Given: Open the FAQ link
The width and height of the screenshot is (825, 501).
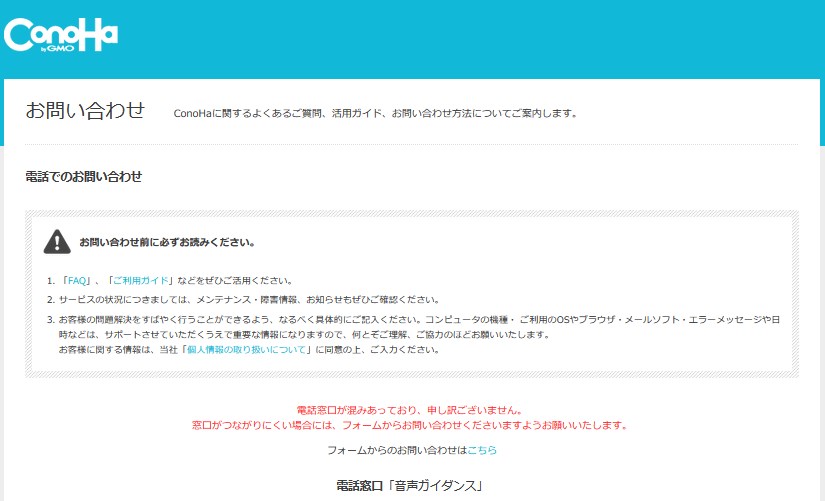Looking at the screenshot, I should (x=78, y=281).
